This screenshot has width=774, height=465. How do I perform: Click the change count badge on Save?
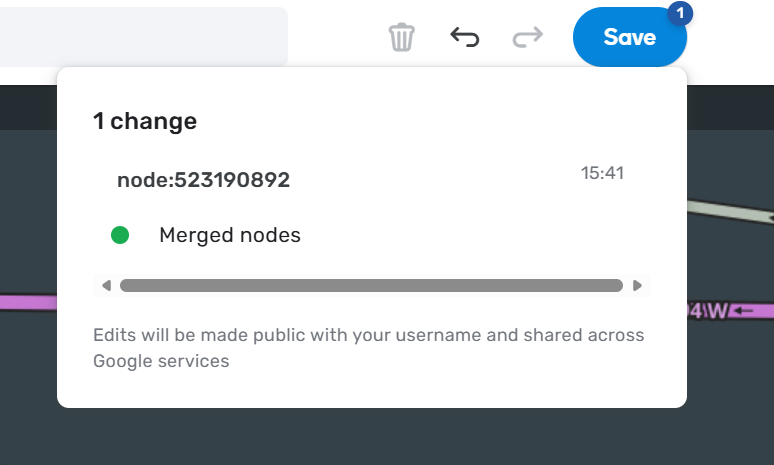[x=681, y=13]
